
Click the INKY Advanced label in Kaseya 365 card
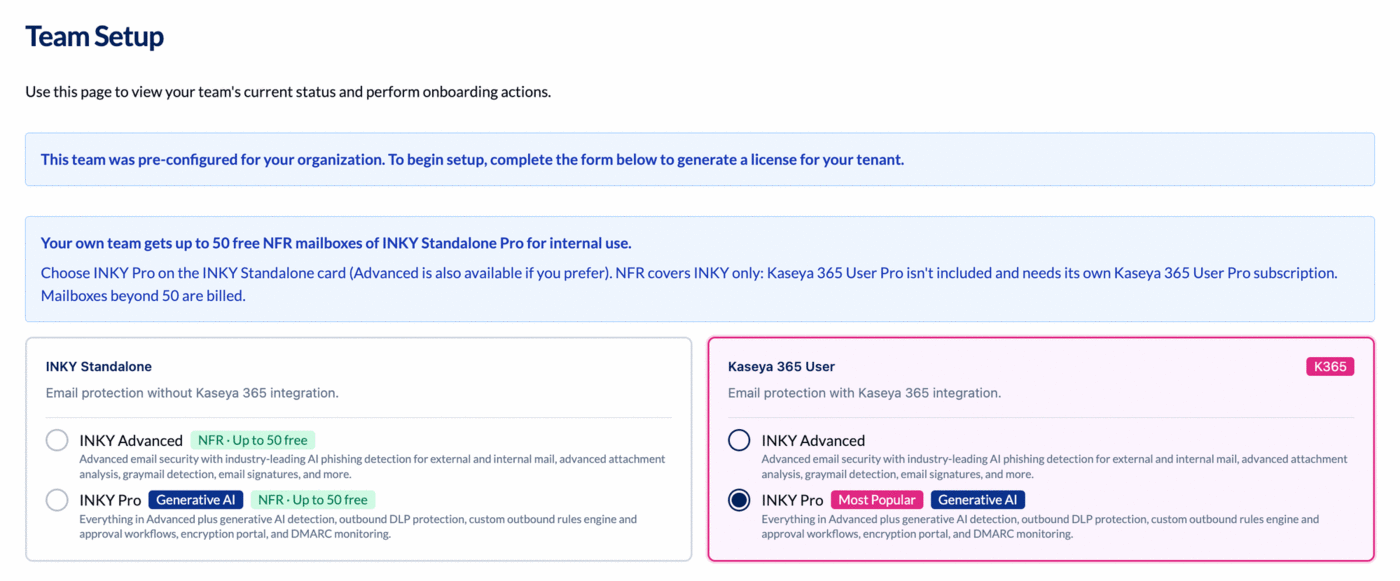pyautogui.click(x=813, y=440)
